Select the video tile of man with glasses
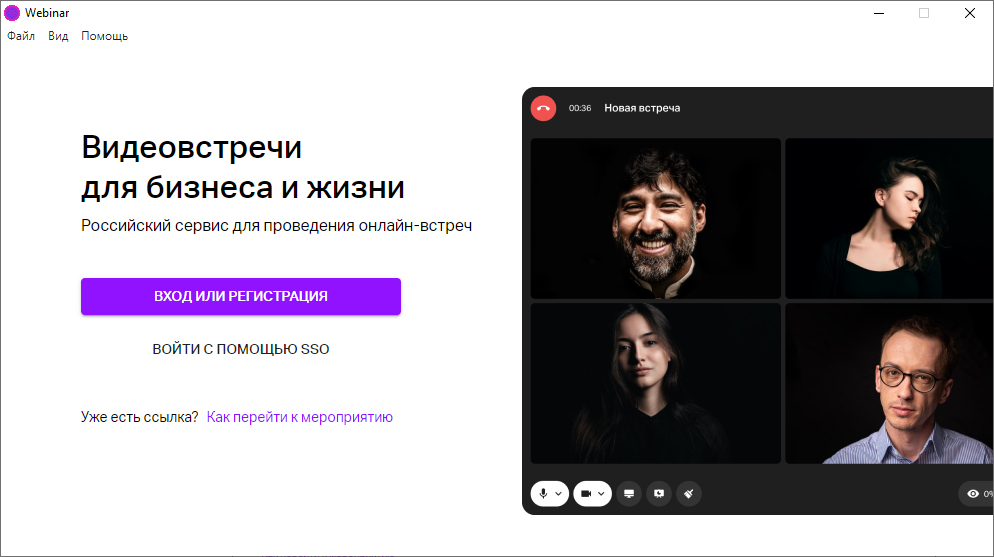 pos(889,383)
